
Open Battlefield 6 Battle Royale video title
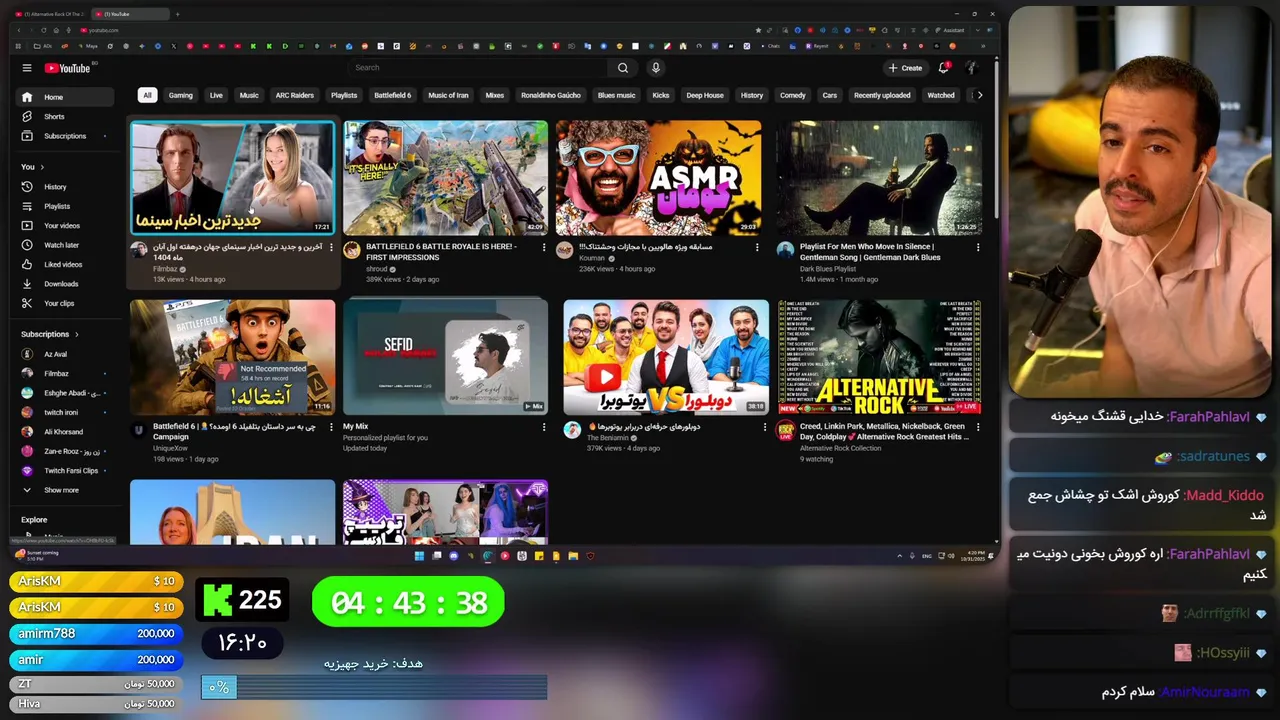pos(441,251)
